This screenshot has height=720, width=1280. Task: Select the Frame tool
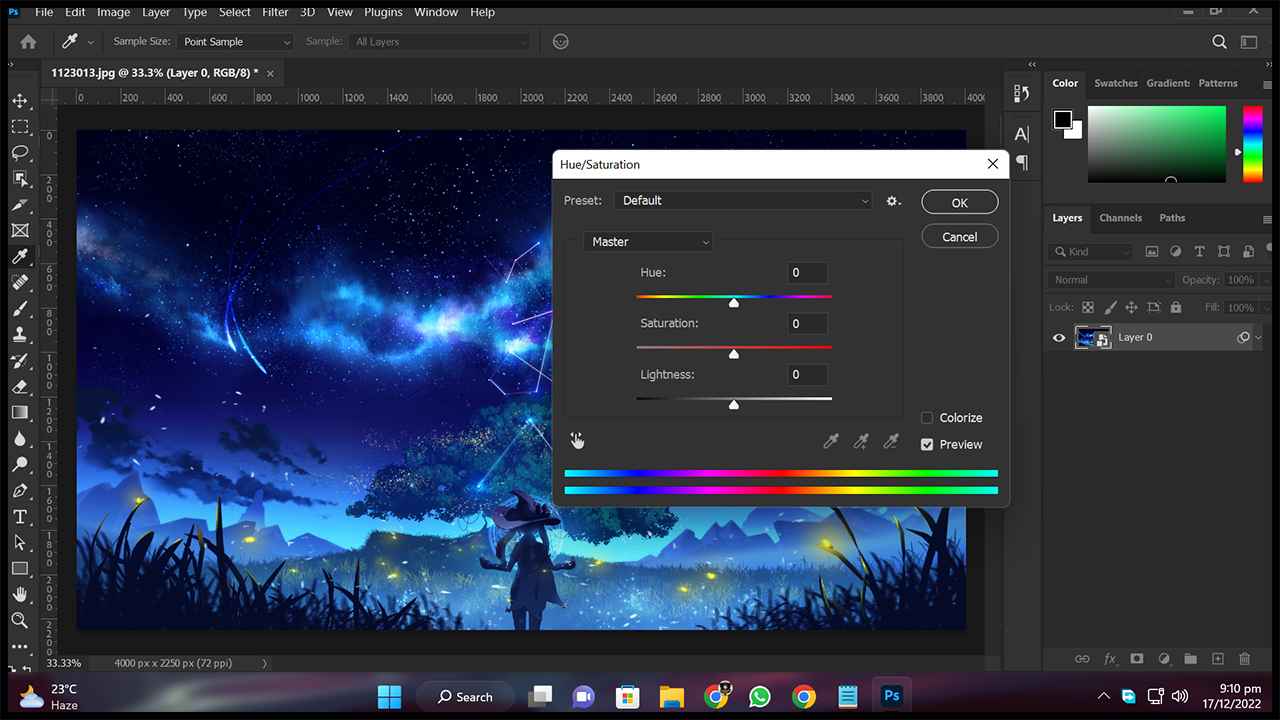20,231
